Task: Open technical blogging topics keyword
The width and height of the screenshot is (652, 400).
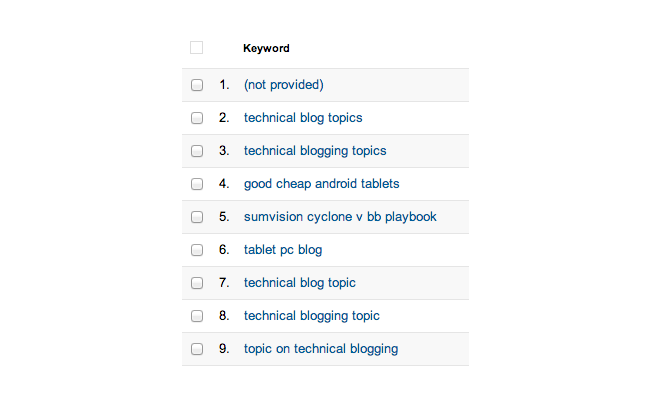Action: pyautogui.click(x=315, y=151)
